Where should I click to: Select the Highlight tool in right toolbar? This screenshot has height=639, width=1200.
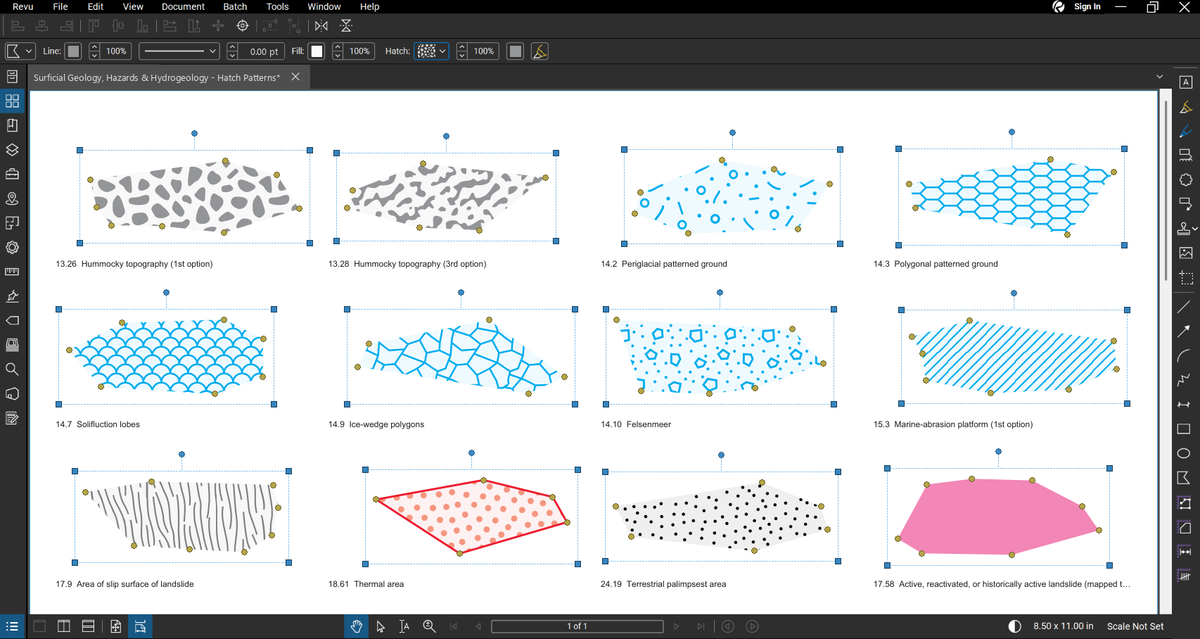pos(1185,107)
